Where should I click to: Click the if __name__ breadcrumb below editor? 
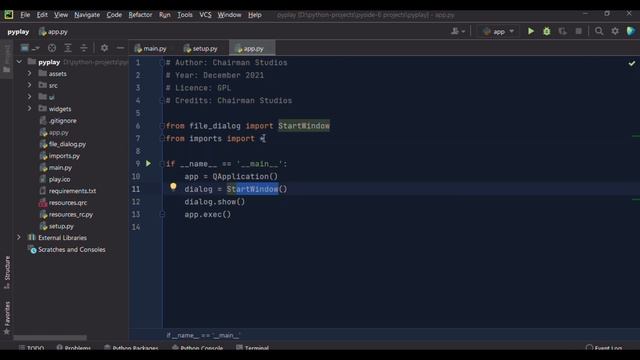point(203,335)
